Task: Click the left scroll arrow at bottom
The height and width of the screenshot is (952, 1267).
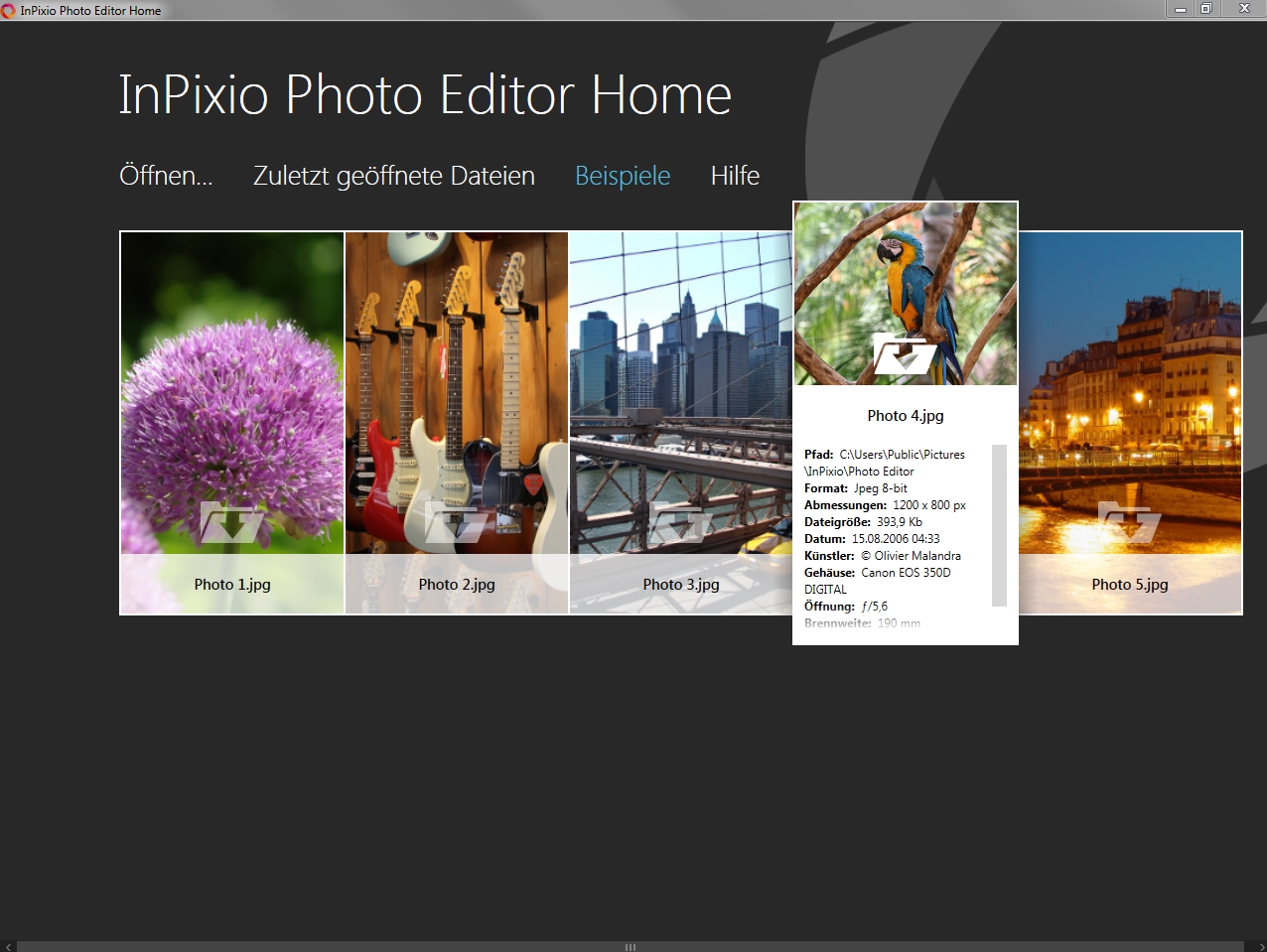Action: [x=8, y=944]
